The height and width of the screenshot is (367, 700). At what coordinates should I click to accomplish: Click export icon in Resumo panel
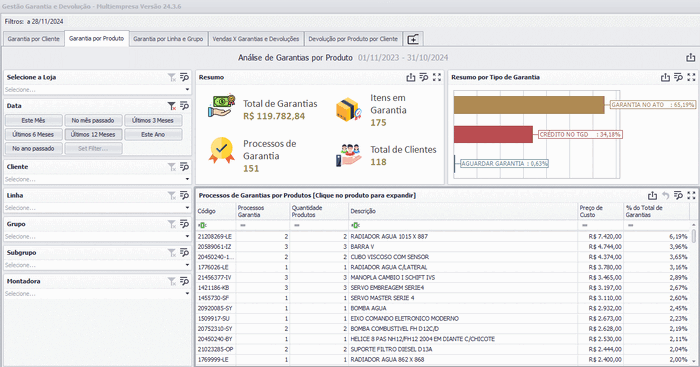[411, 77]
